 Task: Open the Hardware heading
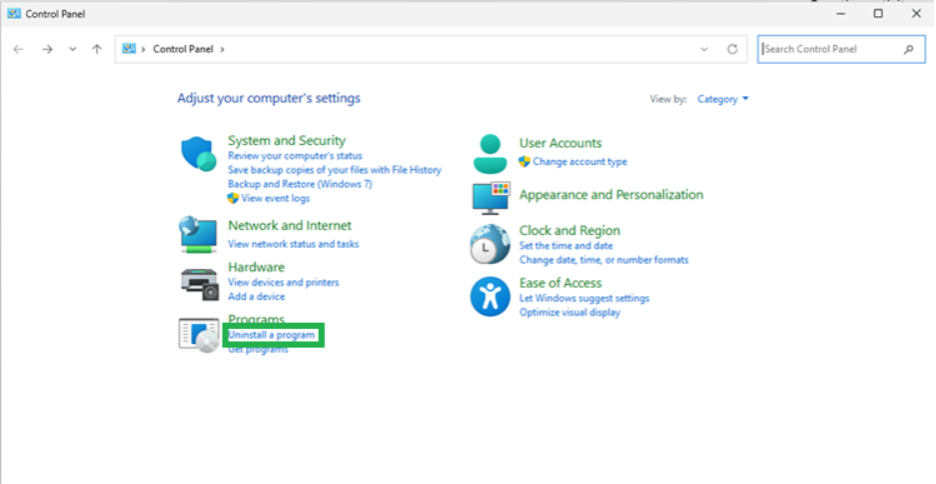pyautogui.click(x=256, y=267)
